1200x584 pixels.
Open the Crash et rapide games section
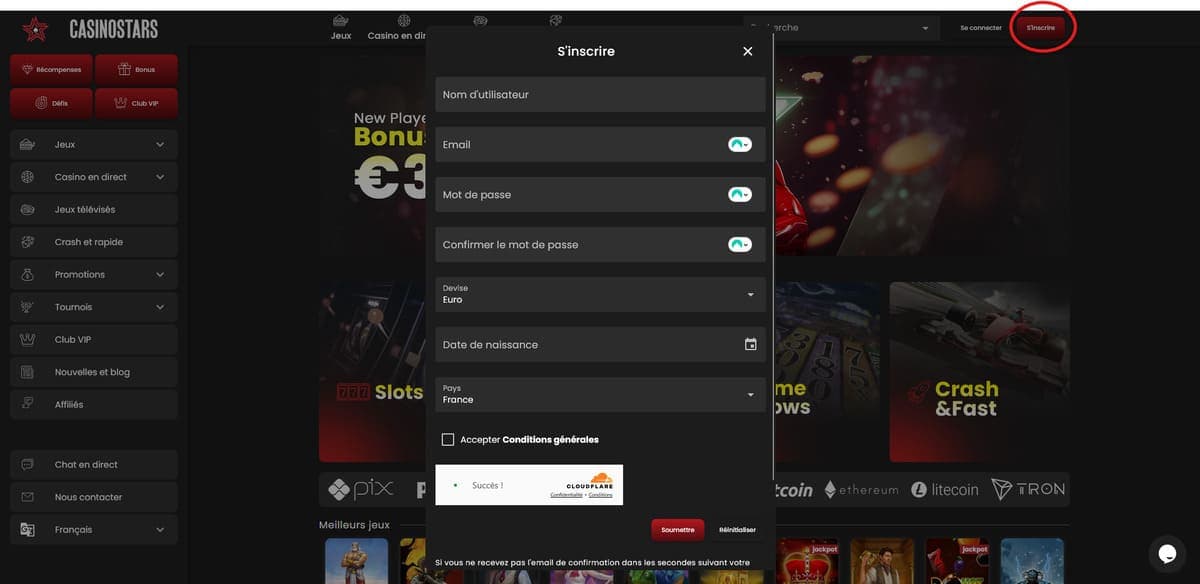(x=93, y=241)
